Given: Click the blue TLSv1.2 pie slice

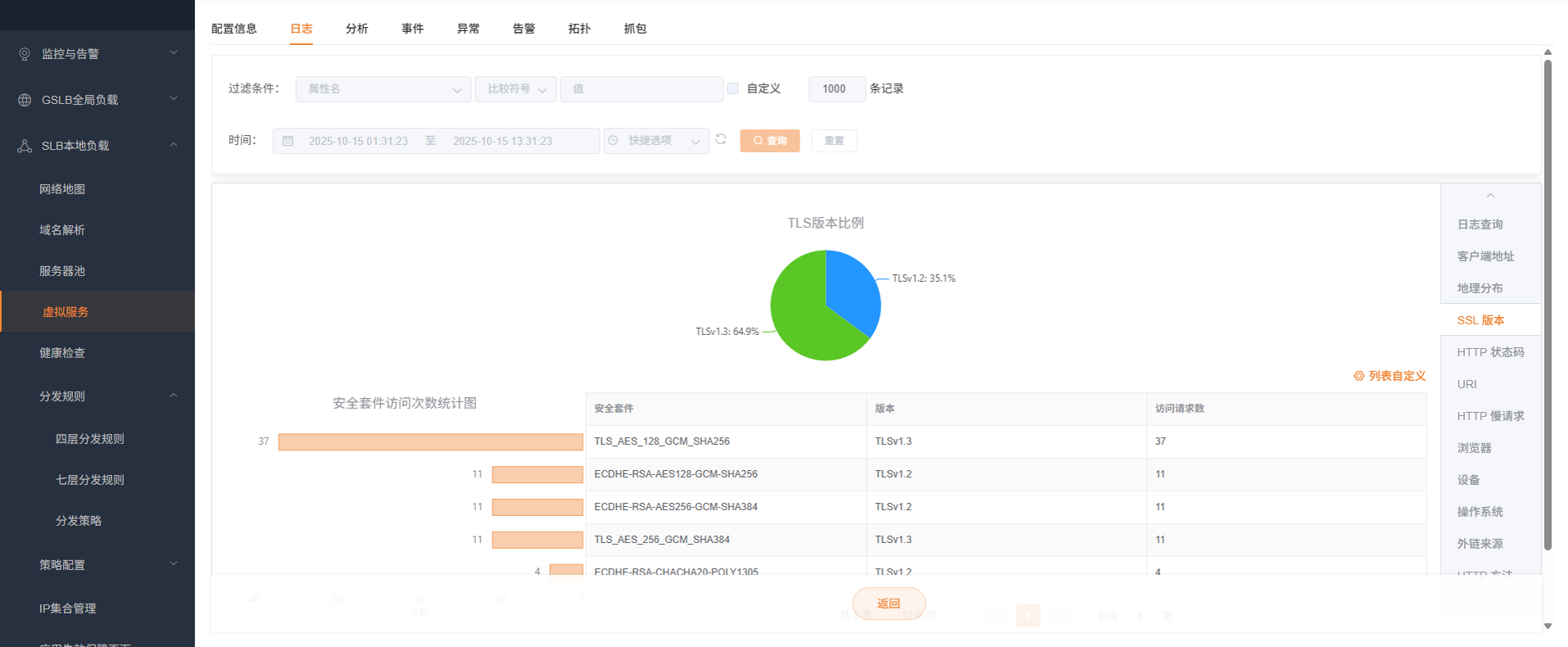Looking at the screenshot, I should (852, 288).
